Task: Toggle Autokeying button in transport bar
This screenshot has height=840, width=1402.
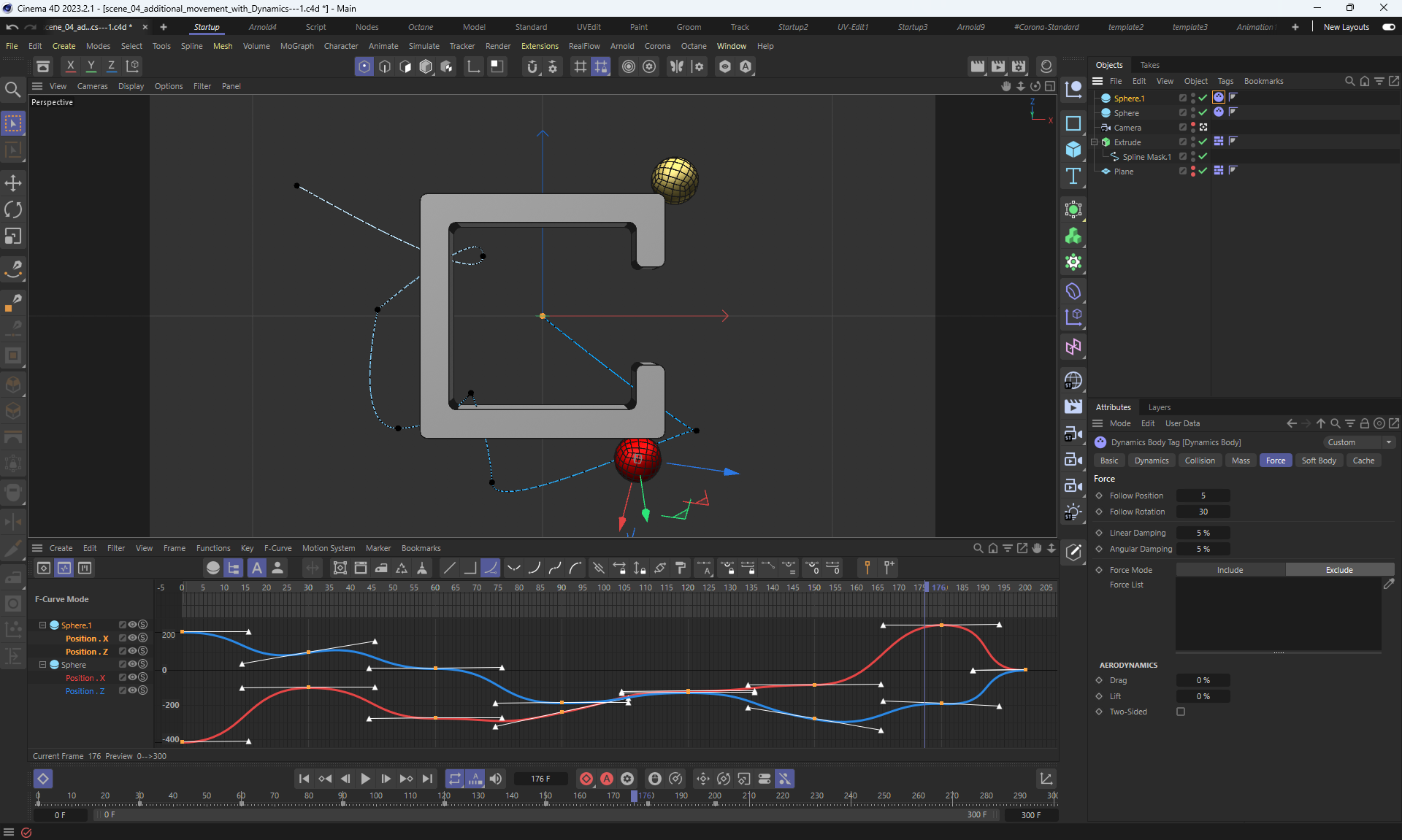Action: (x=606, y=779)
